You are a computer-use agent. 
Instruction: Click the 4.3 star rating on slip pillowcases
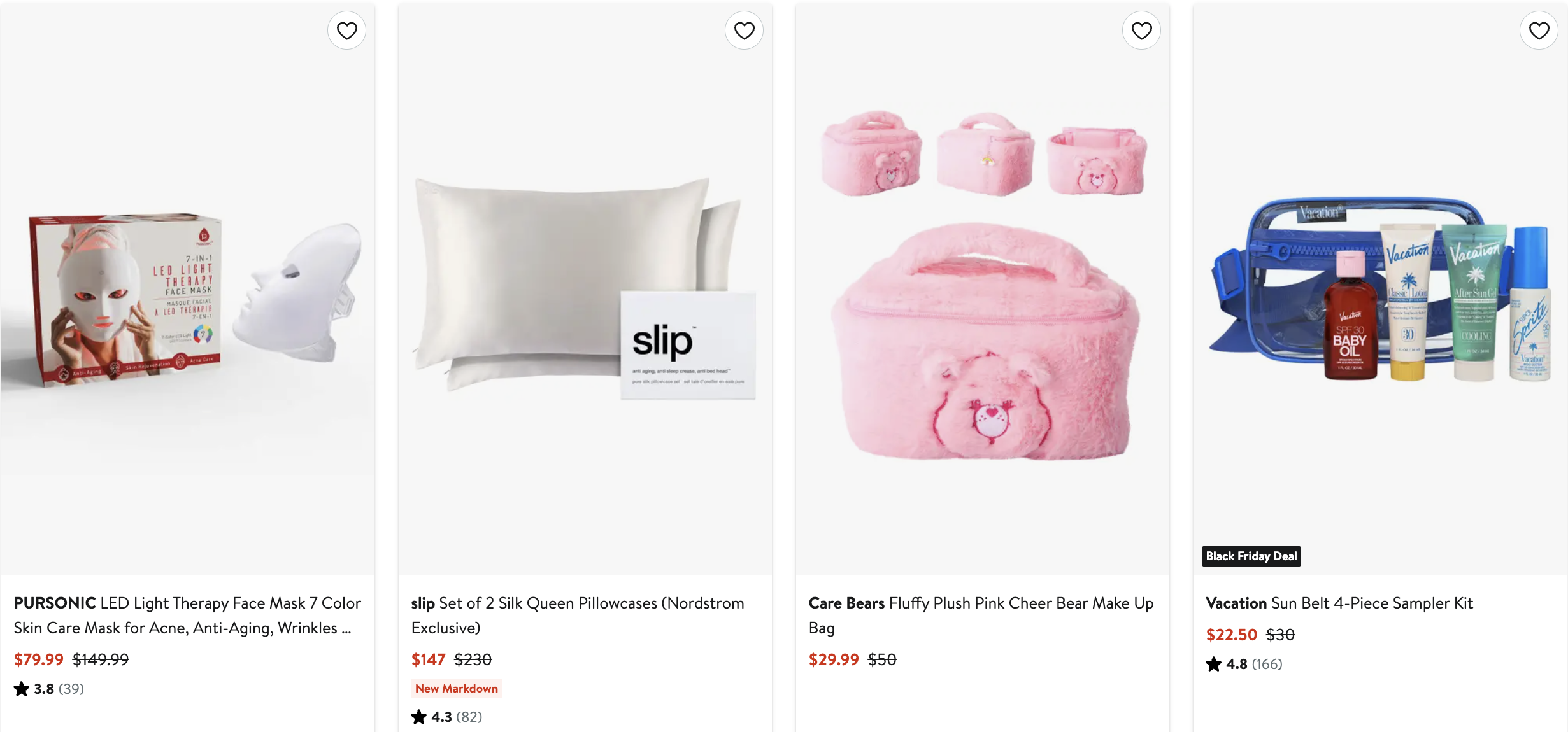coord(441,717)
